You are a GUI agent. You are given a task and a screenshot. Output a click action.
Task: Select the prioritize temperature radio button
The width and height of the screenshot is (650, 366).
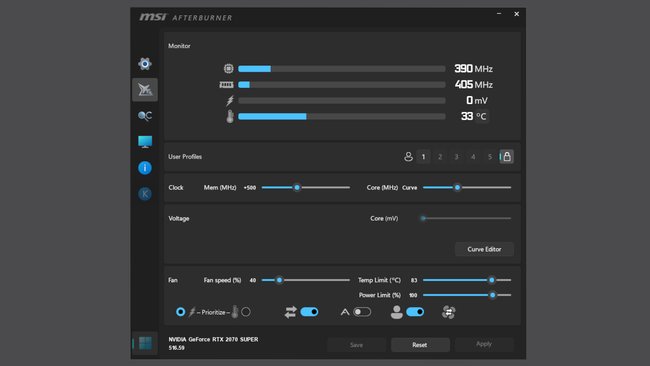tap(246, 312)
